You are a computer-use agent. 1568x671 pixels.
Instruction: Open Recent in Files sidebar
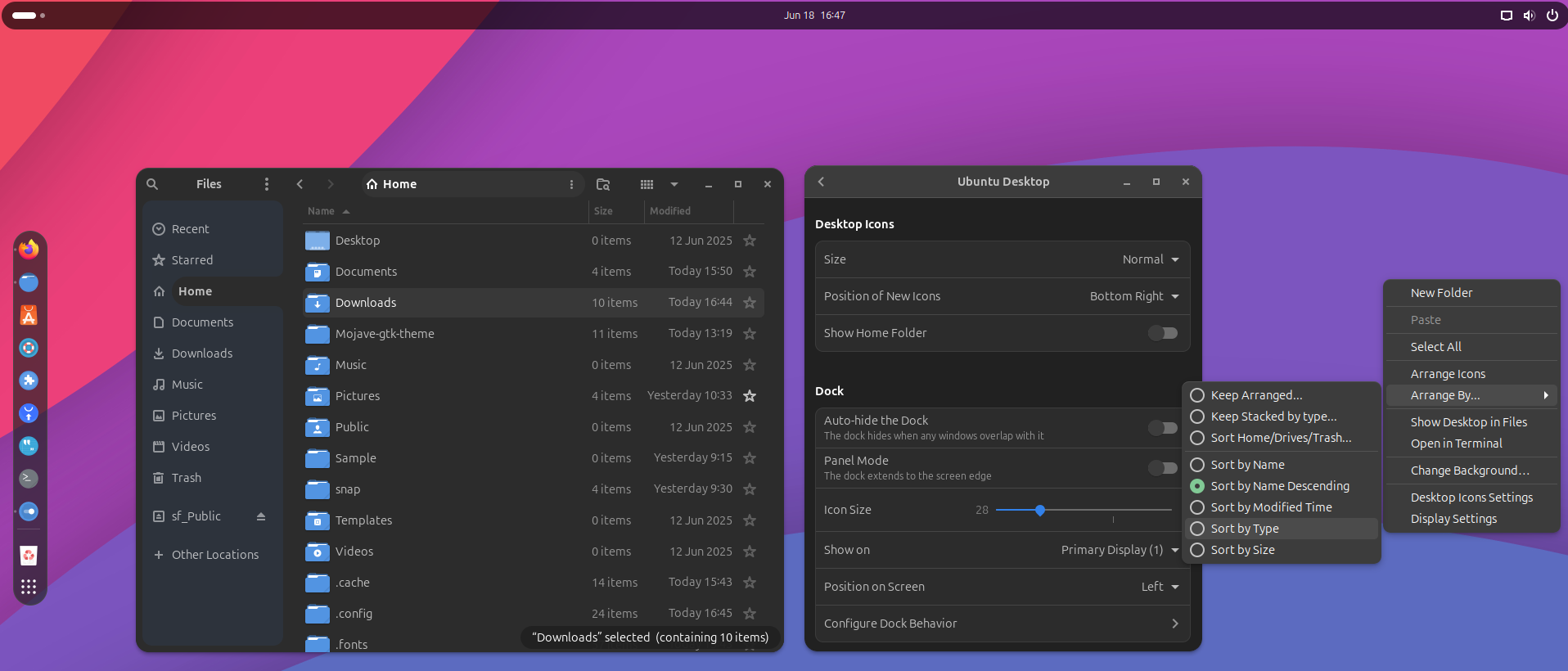pyautogui.click(x=213, y=229)
